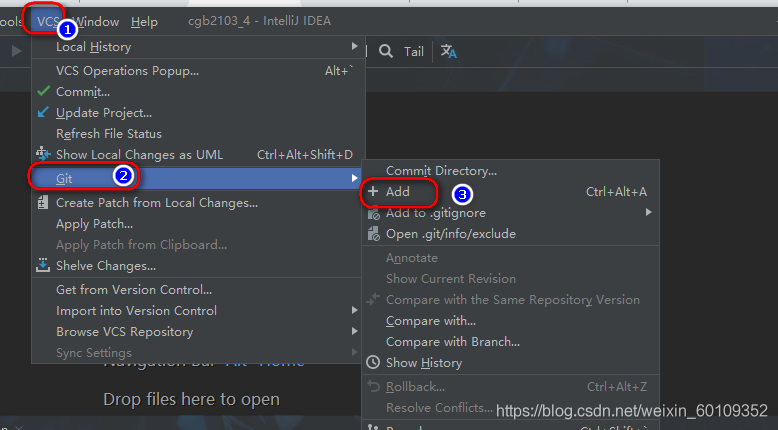Click the Add to .gitignore file icon
This screenshot has width=778, height=430.
pyautogui.click(x=373, y=213)
